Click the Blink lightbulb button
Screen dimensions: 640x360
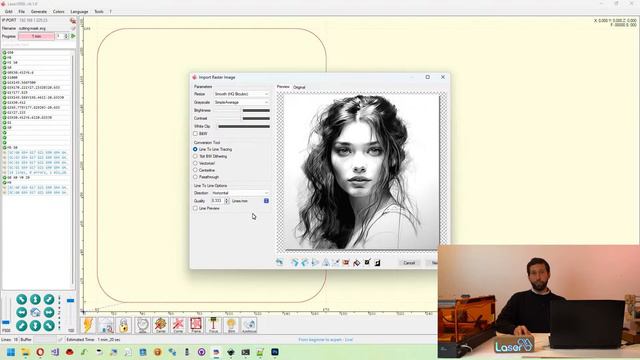point(231,325)
